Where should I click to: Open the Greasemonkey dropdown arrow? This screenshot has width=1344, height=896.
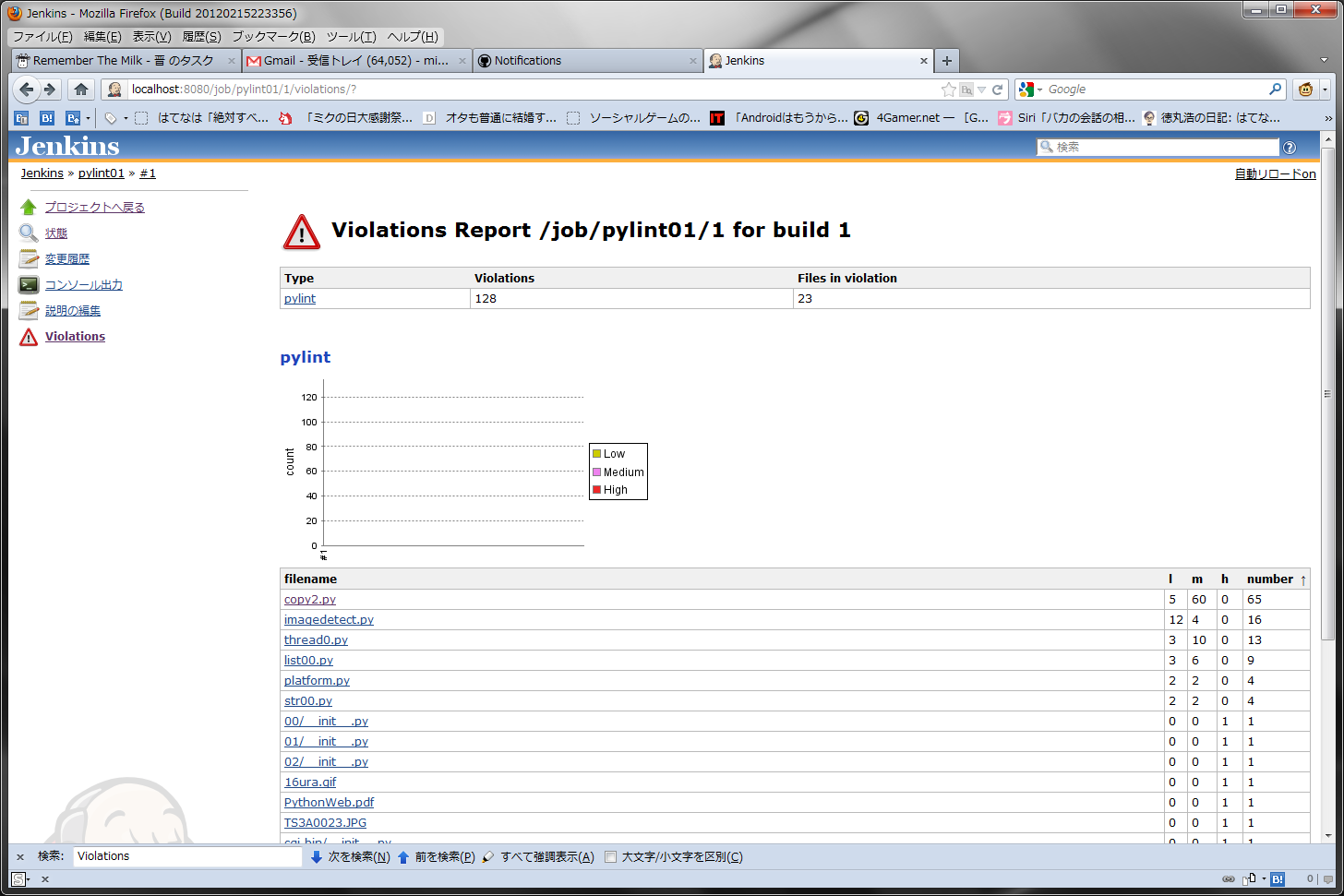click(x=1325, y=90)
